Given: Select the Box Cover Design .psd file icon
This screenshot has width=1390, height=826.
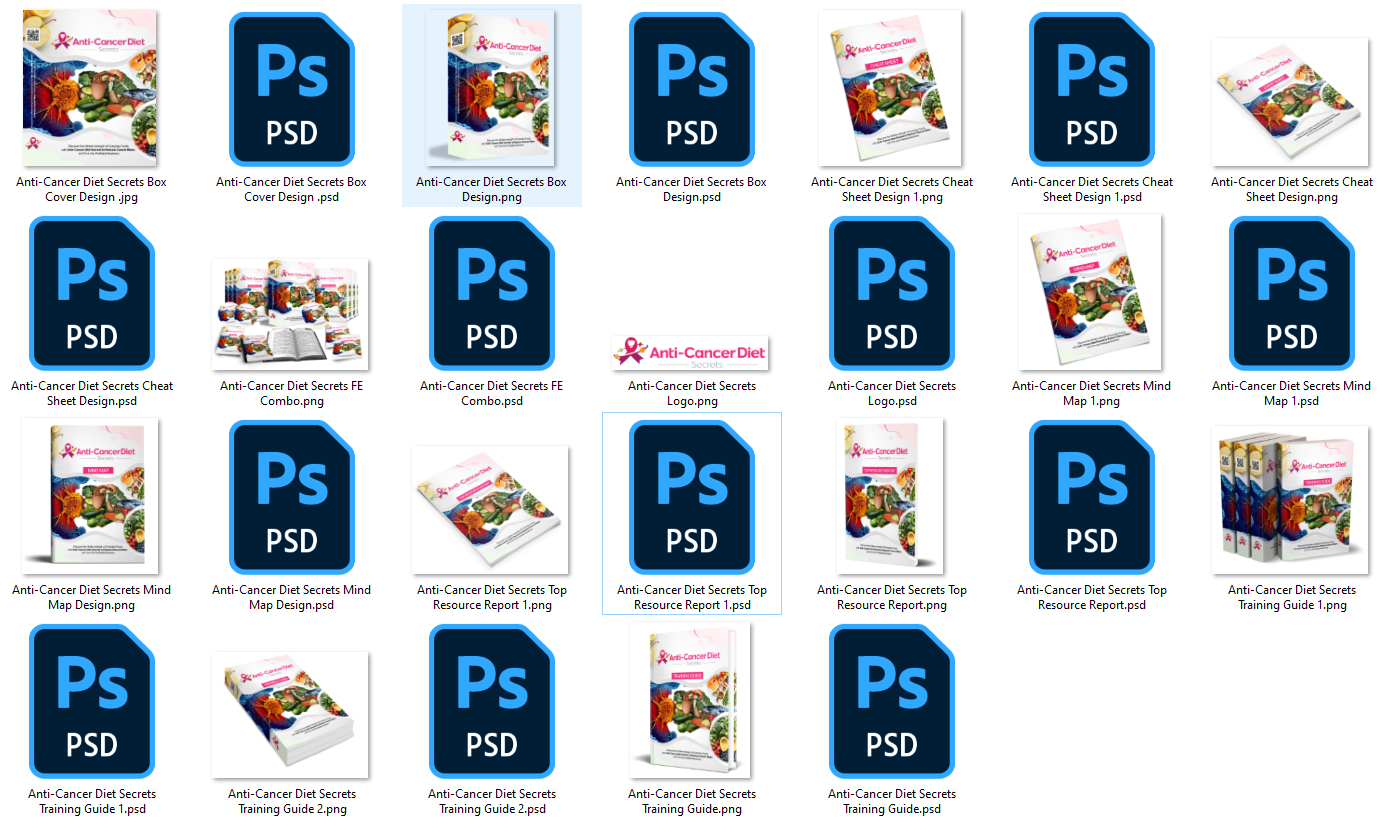Looking at the screenshot, I should tap(291, 90).
